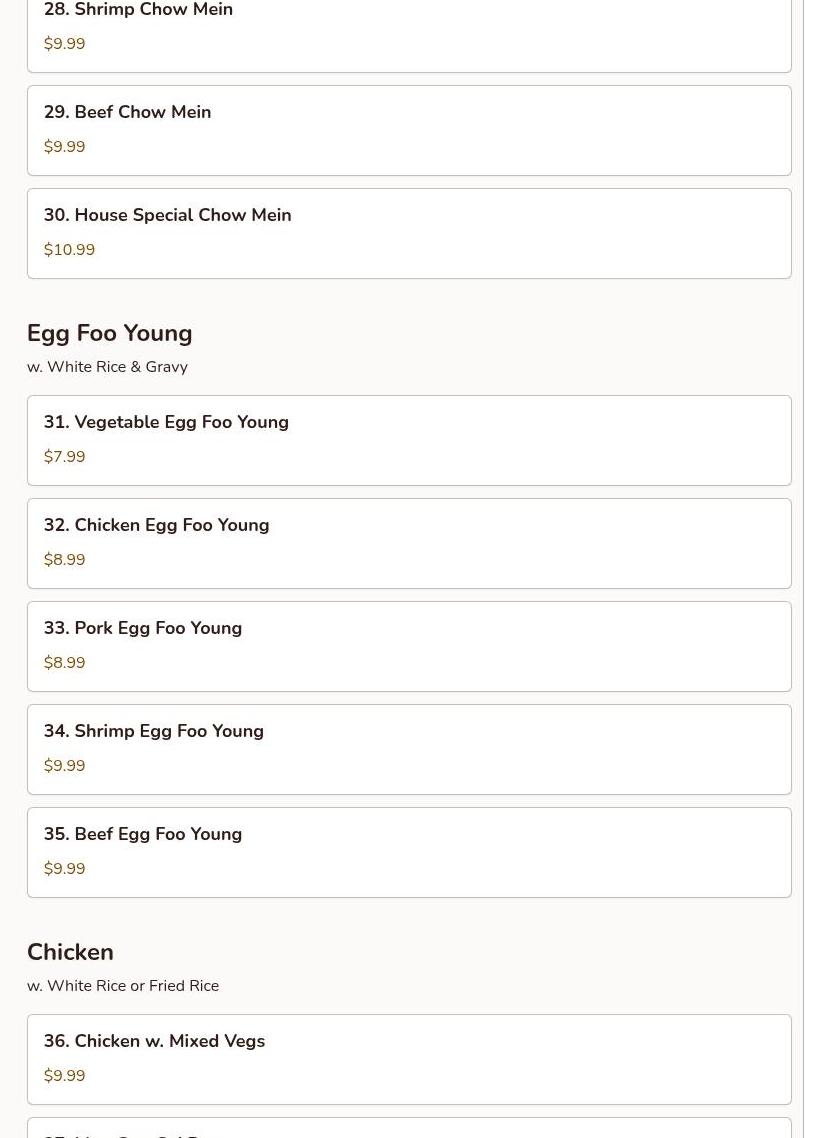The image size is (824, 1138).
Task: Select 34. Shrimp Egg Foo Young
Action: point(409,750)
